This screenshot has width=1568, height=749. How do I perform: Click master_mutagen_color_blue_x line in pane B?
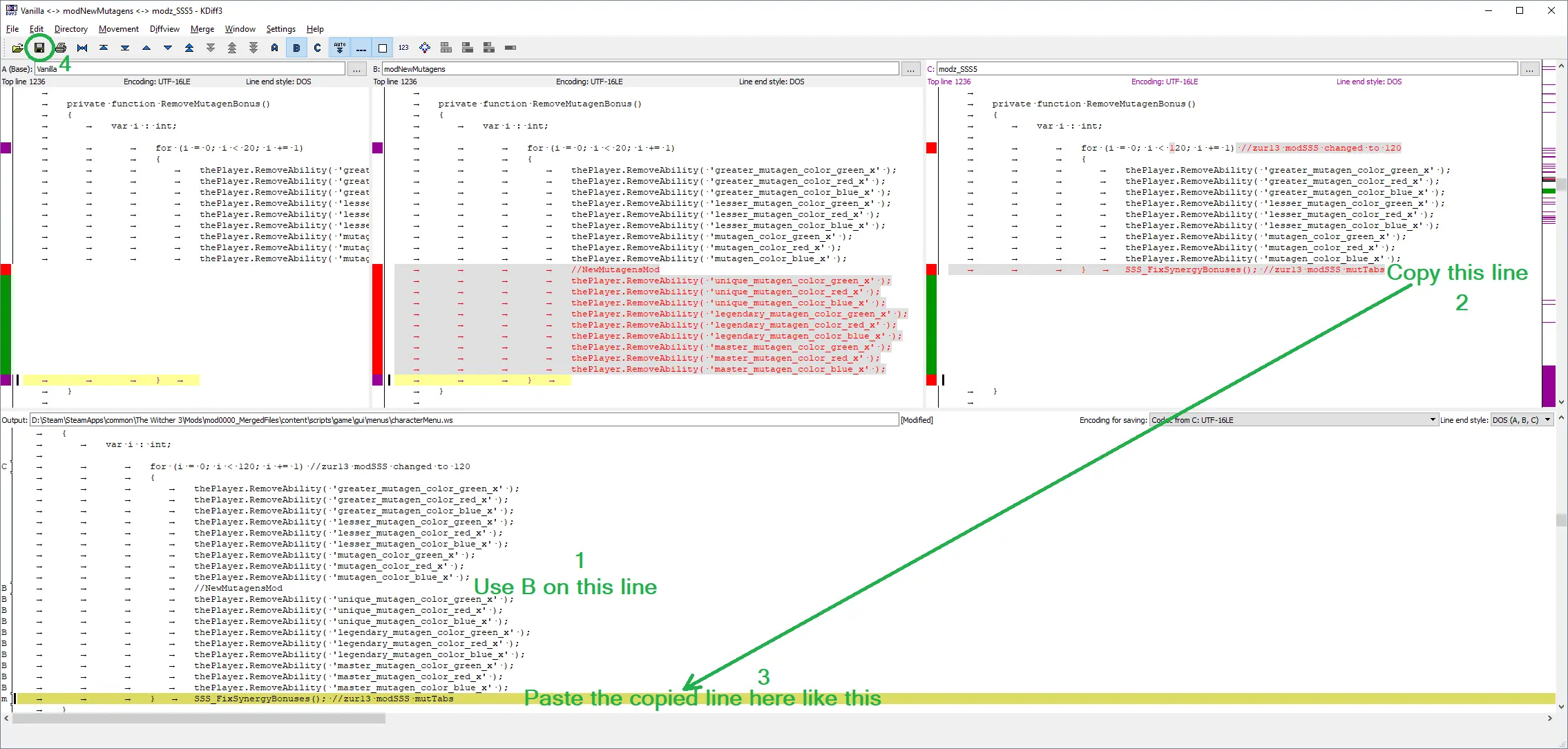point(729,369)
